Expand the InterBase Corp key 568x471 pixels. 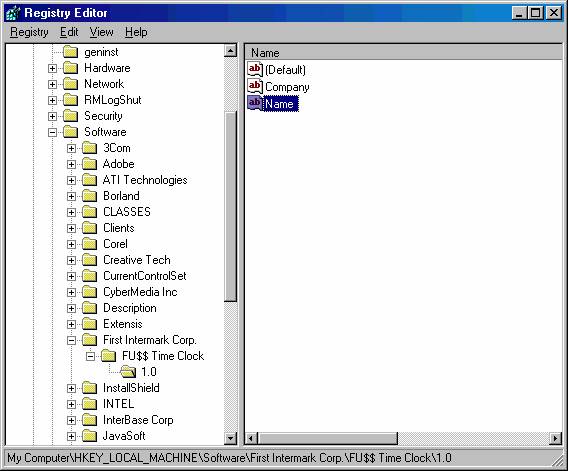(x=71, y=420)
